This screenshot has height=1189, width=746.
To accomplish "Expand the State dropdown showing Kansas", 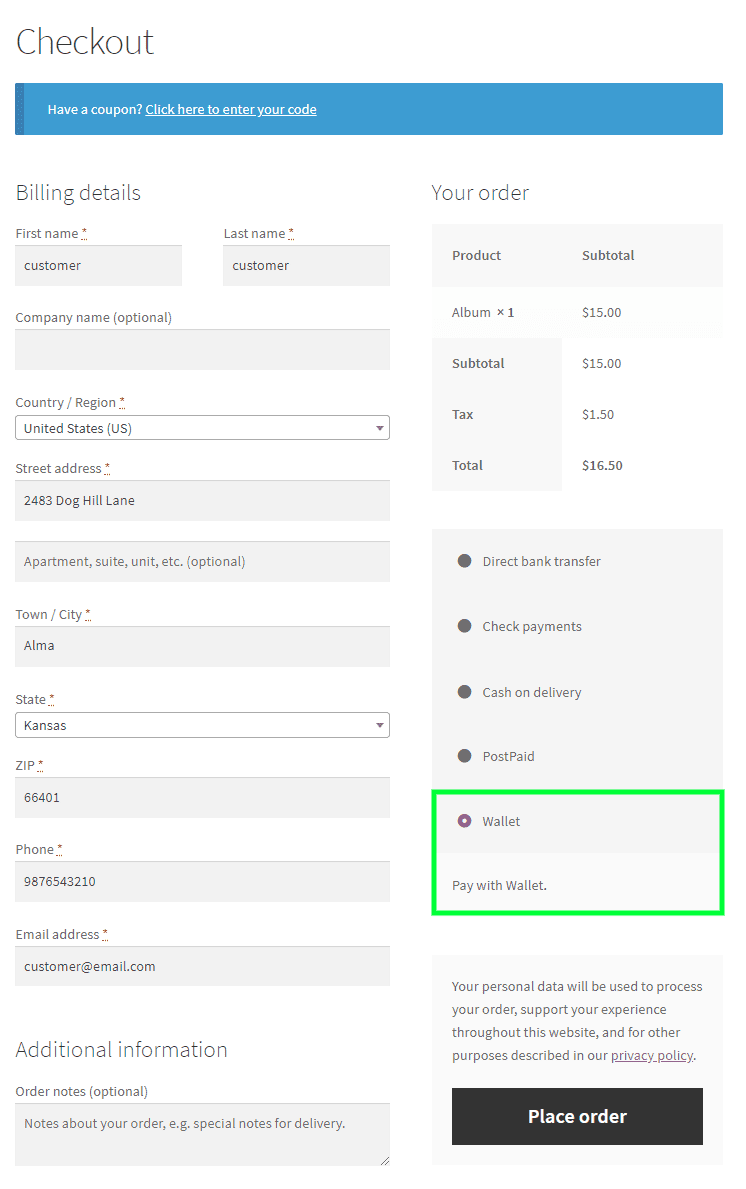I will tap(202, 725).
